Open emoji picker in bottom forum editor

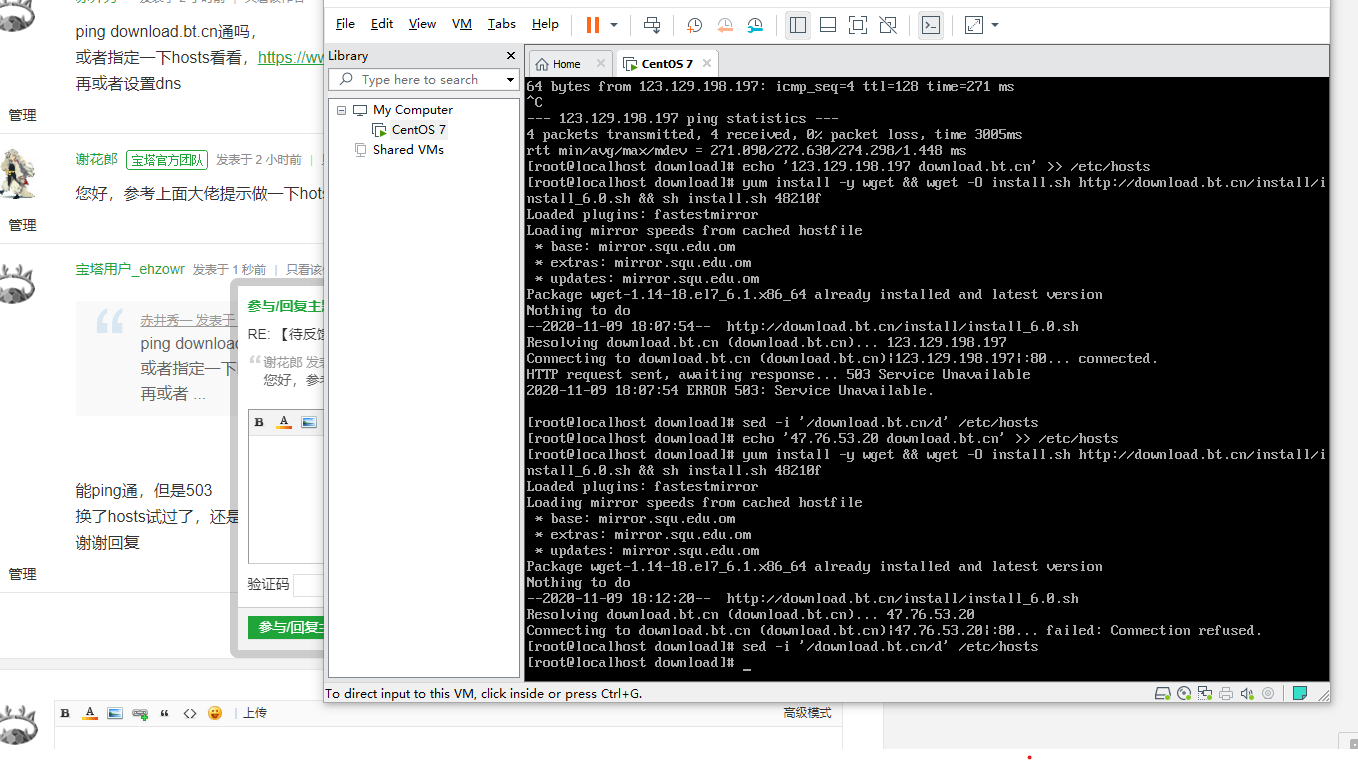tap(215, 713)
